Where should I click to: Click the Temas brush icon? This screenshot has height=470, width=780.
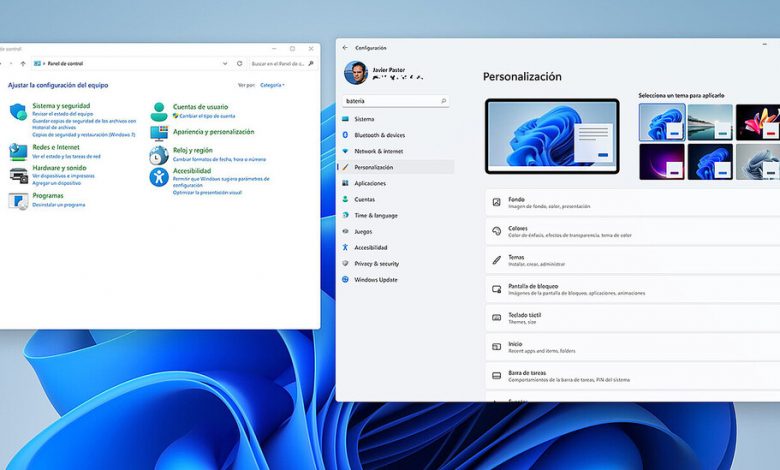pyautogui.click(x=496, y=260)
